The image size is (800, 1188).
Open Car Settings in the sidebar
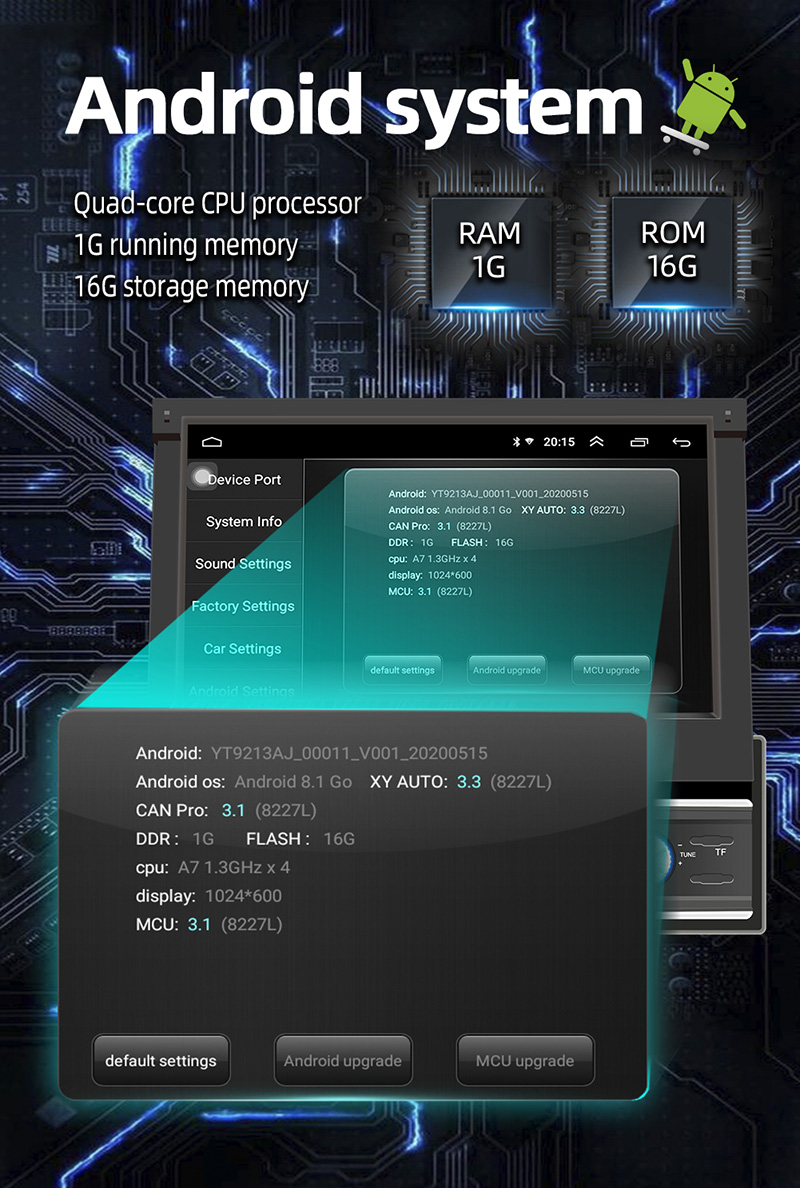pyautogui.click(x=243, y=649)
